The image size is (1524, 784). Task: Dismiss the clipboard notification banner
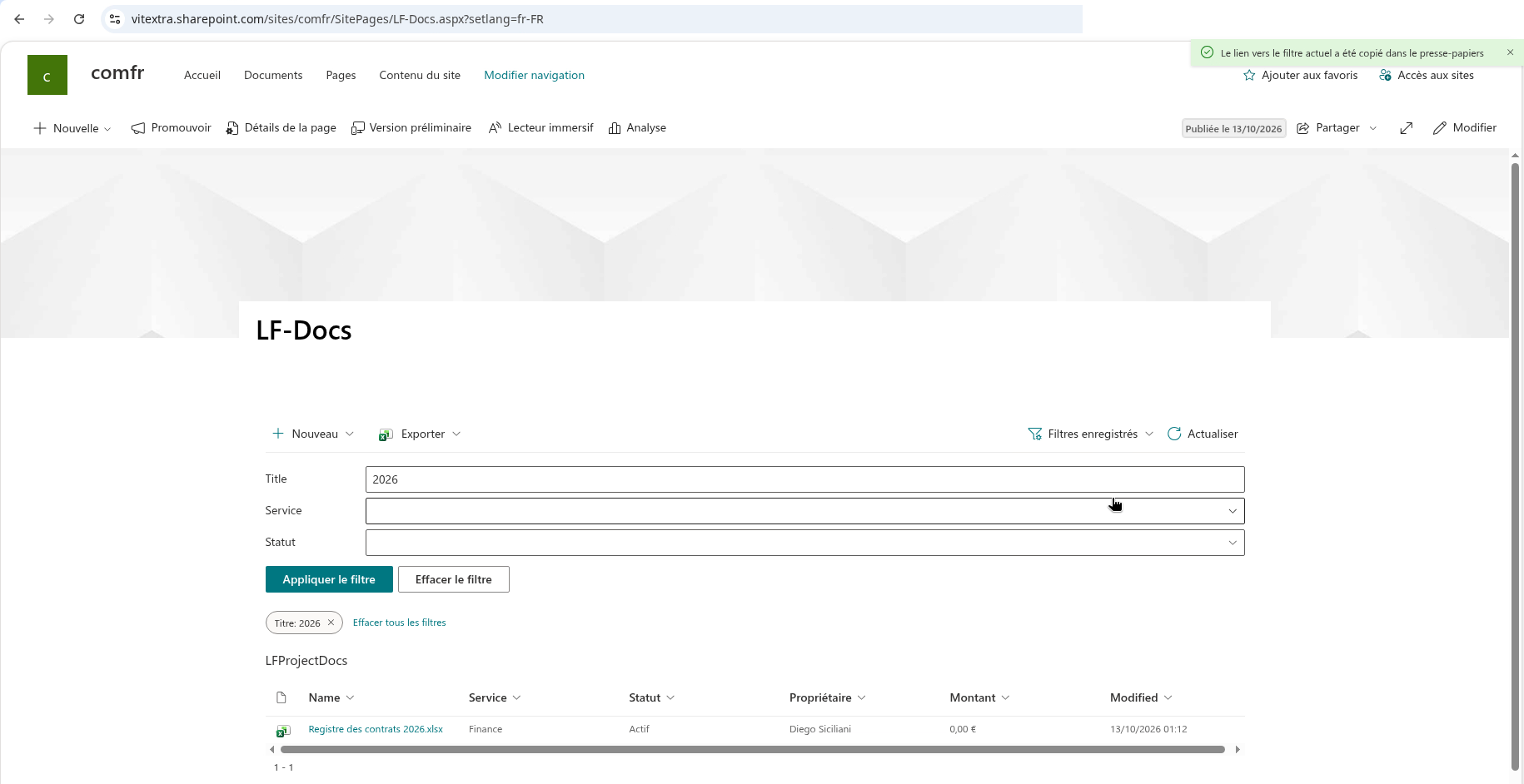tap(1510, 52)
